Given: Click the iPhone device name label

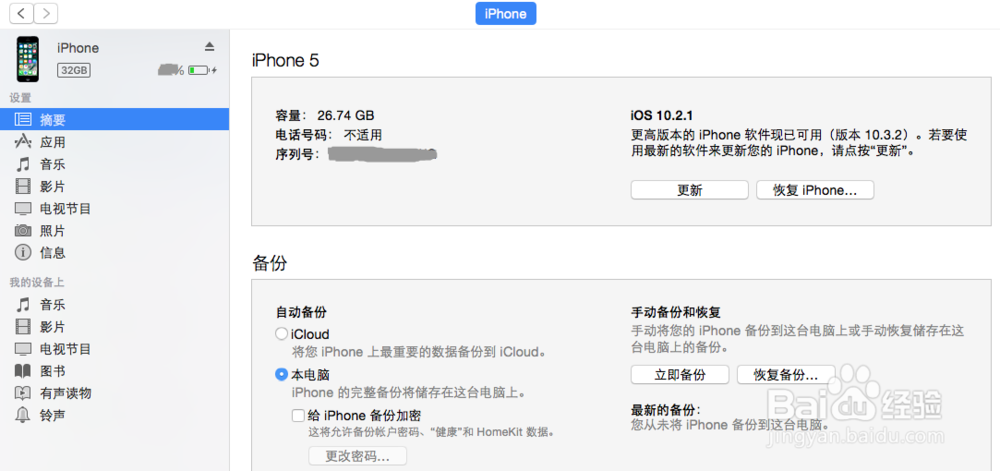Looking at the screenshot, I should [78, 48].
